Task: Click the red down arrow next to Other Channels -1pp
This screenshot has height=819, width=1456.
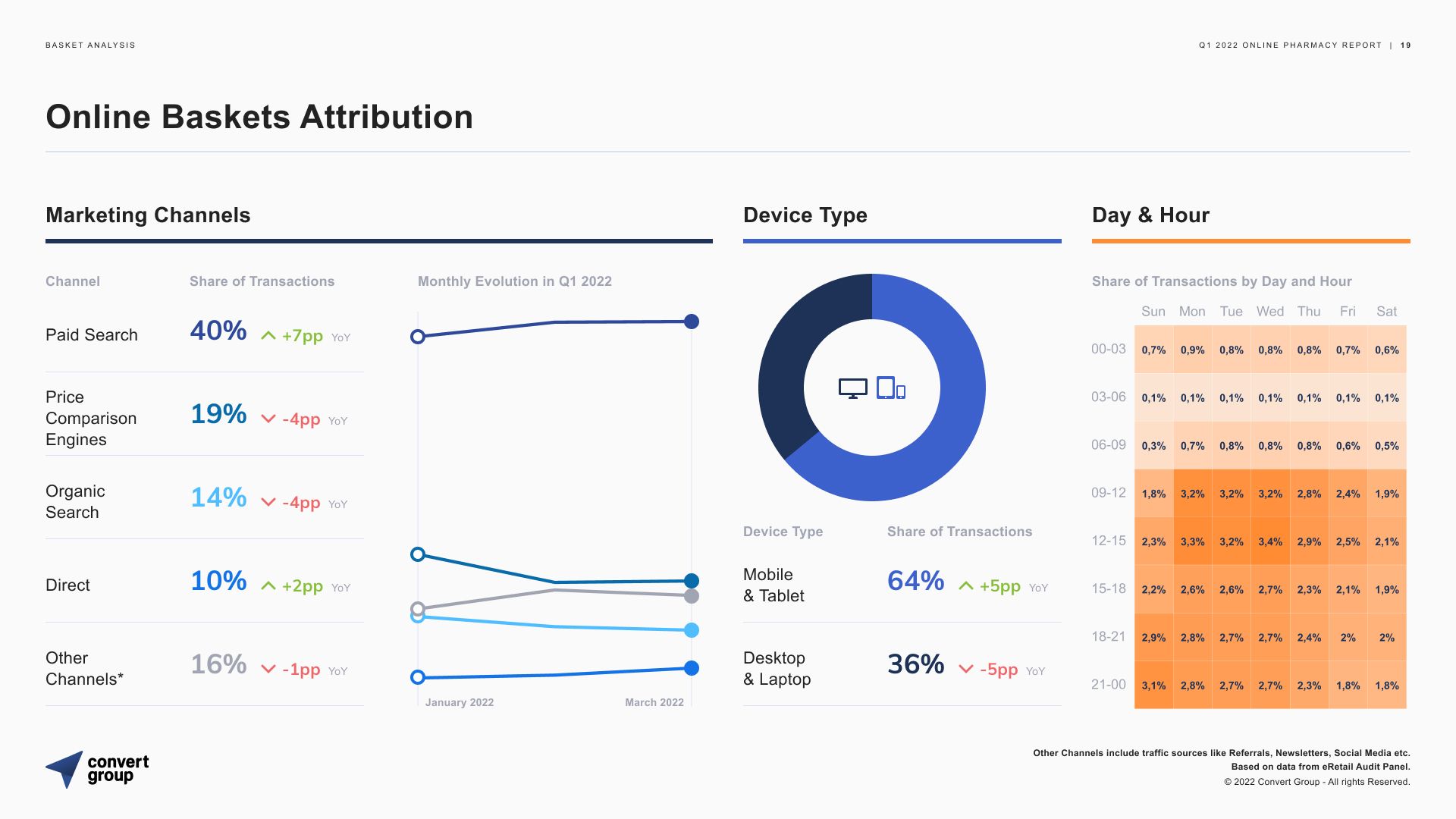Action: point(268,669)
